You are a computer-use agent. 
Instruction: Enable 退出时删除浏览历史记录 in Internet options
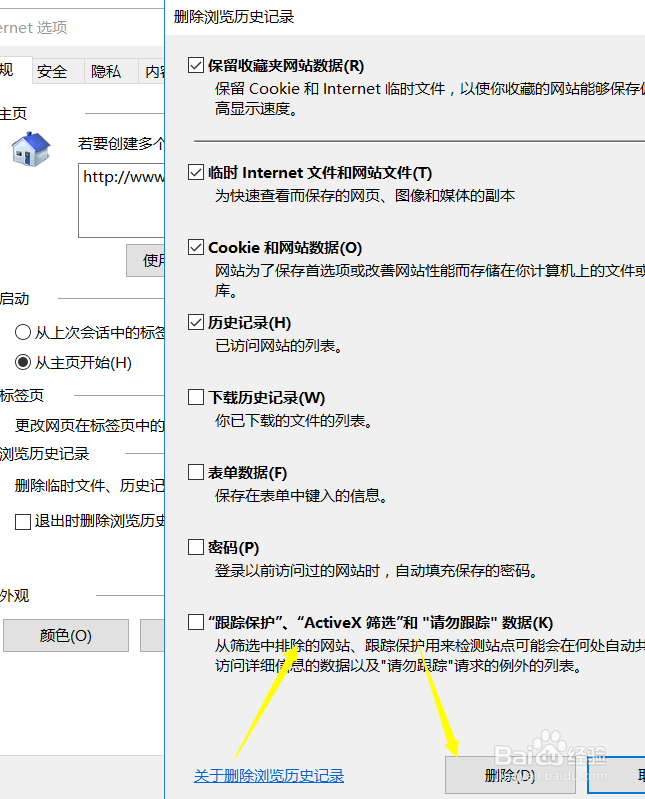coord(23,521)
